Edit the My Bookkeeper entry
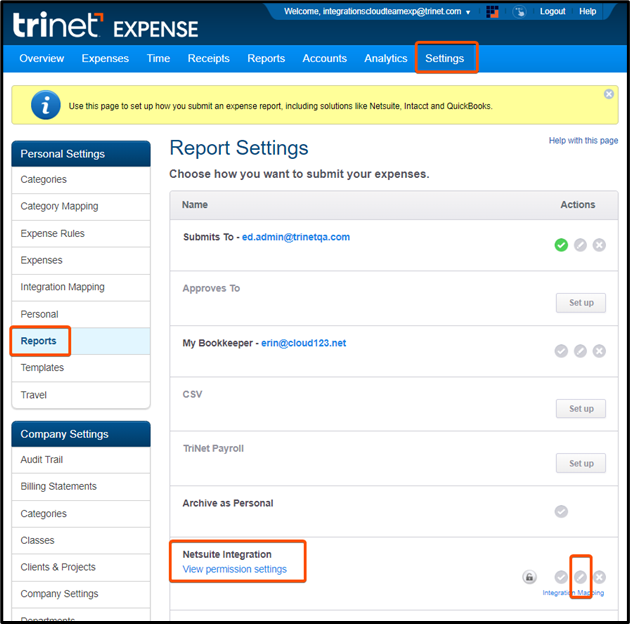 [x=580, y=351]
